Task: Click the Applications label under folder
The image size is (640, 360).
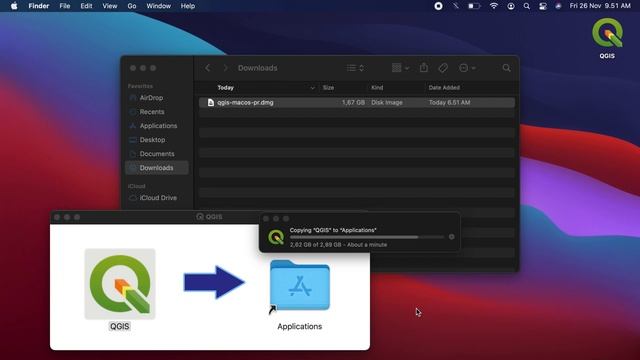Action: 300,326
